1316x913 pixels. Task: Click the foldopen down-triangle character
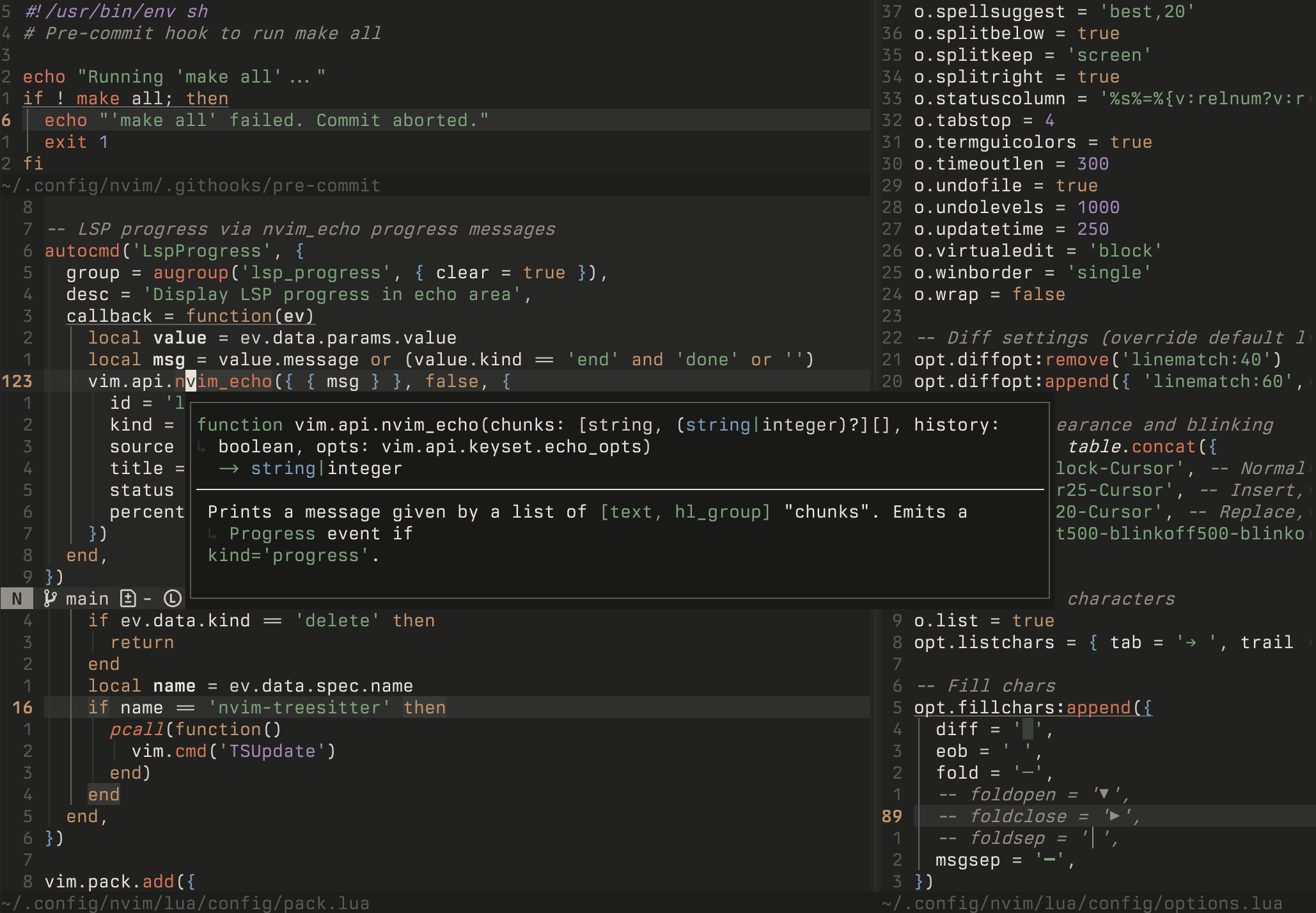1104,794
